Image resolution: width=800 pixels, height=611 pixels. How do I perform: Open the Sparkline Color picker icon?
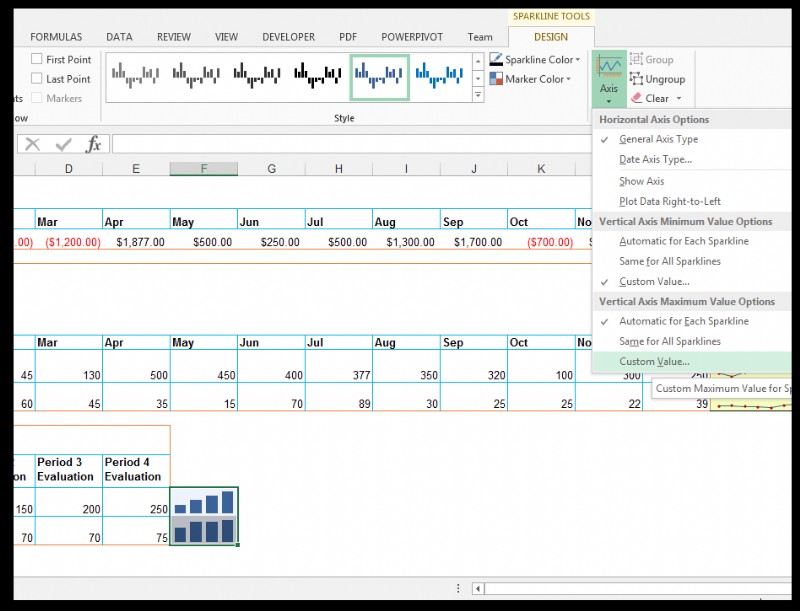point(497,59)
